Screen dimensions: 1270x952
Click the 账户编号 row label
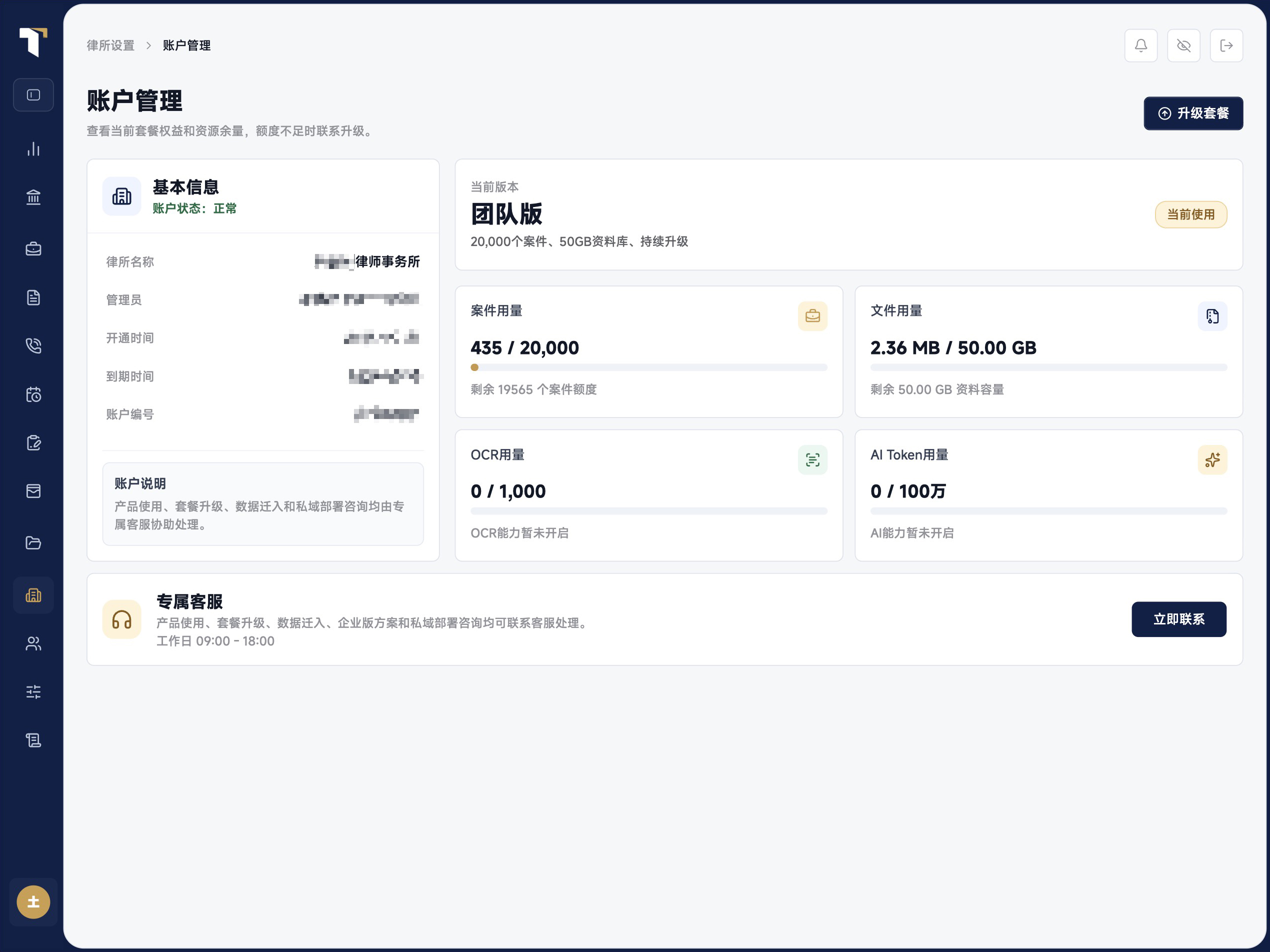130,414
